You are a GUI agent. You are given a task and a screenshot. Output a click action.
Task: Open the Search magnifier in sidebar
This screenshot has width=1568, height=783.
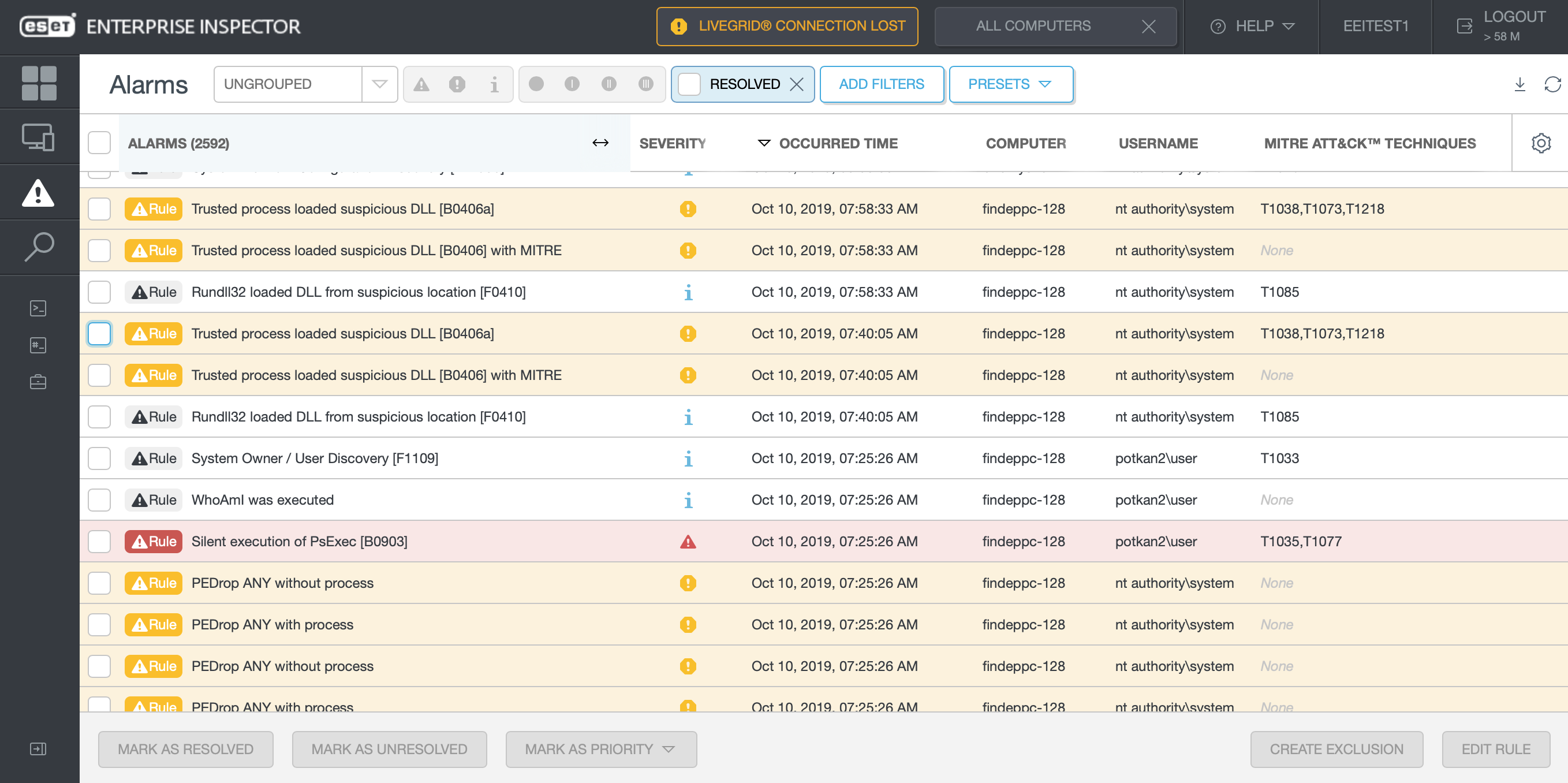39,248
